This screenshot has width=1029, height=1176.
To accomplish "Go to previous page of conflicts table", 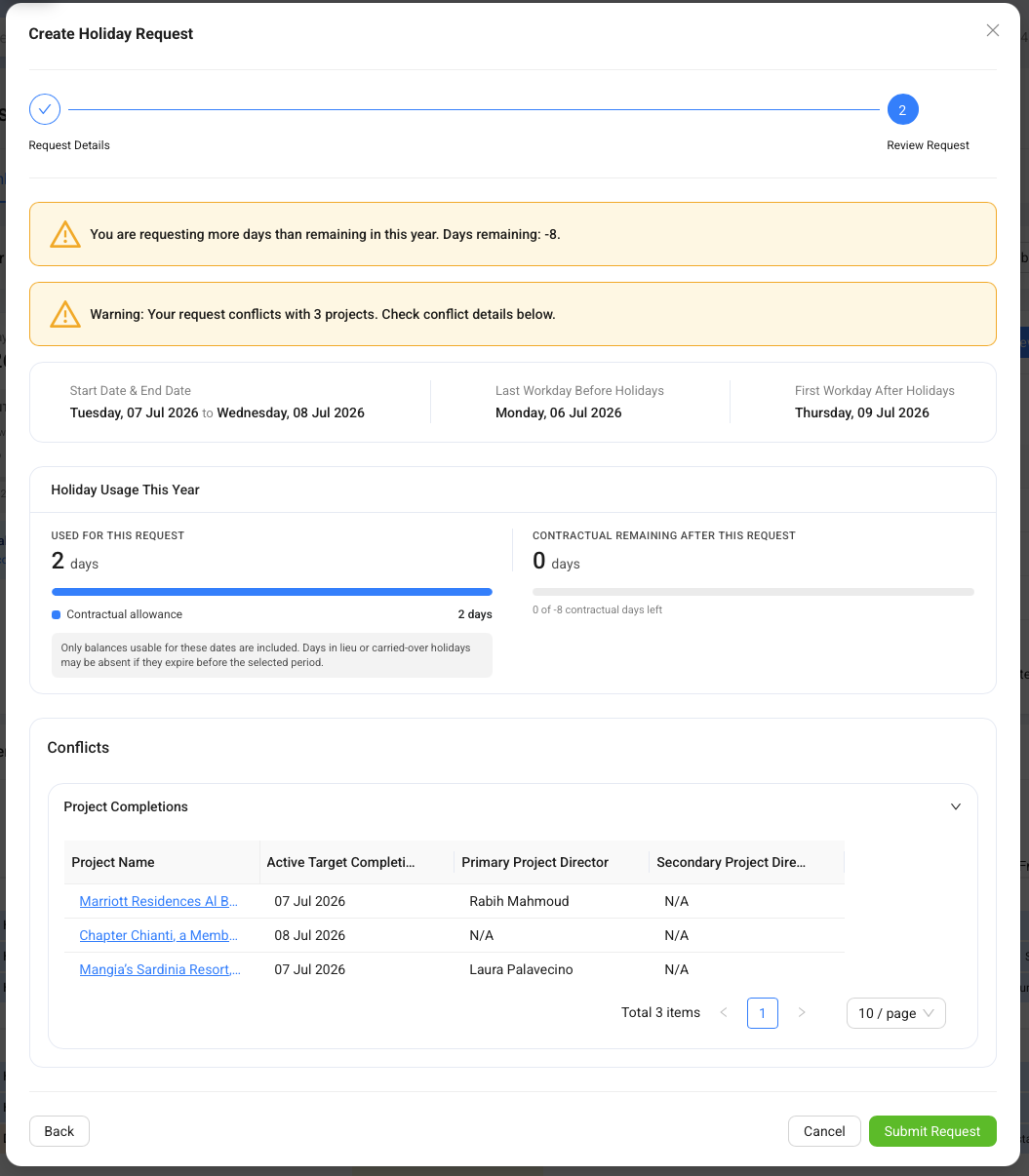I will click(724, 1012).
